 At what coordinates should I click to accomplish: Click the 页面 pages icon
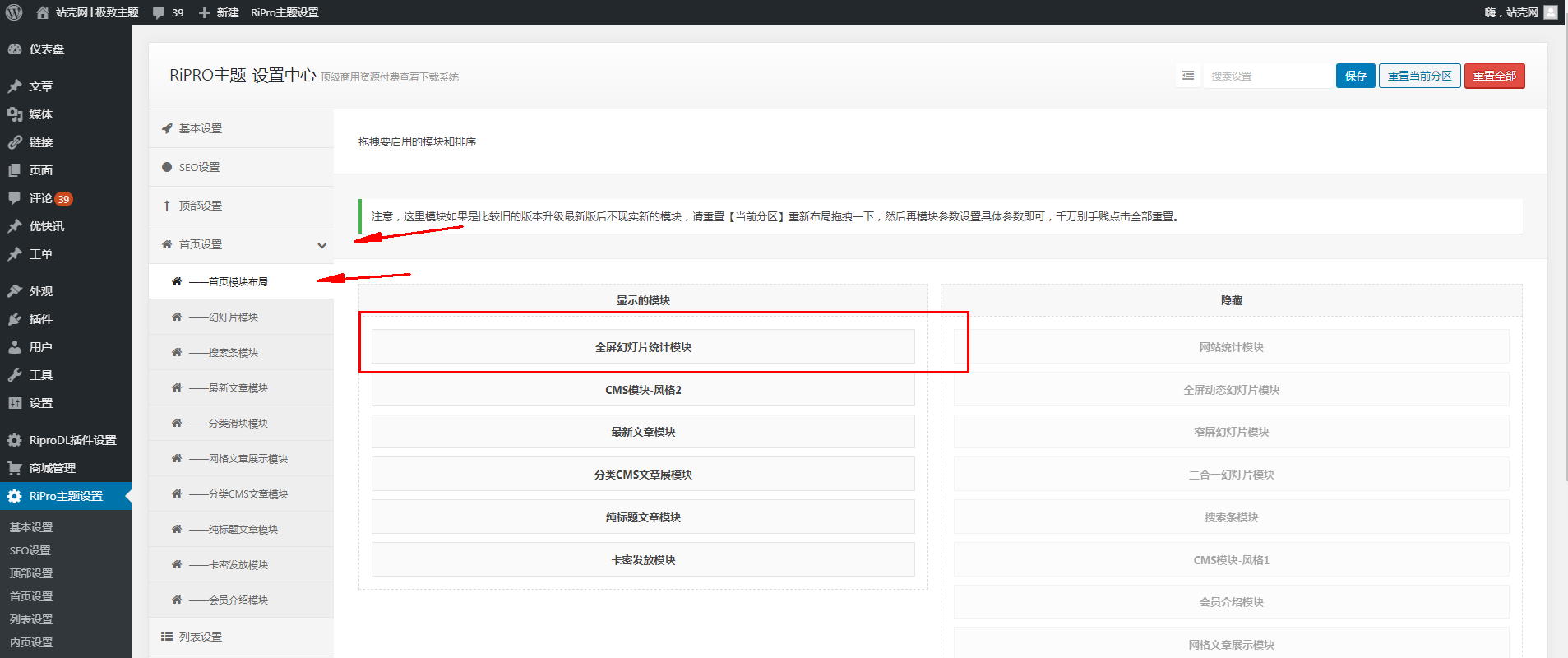tap(15, 170)
